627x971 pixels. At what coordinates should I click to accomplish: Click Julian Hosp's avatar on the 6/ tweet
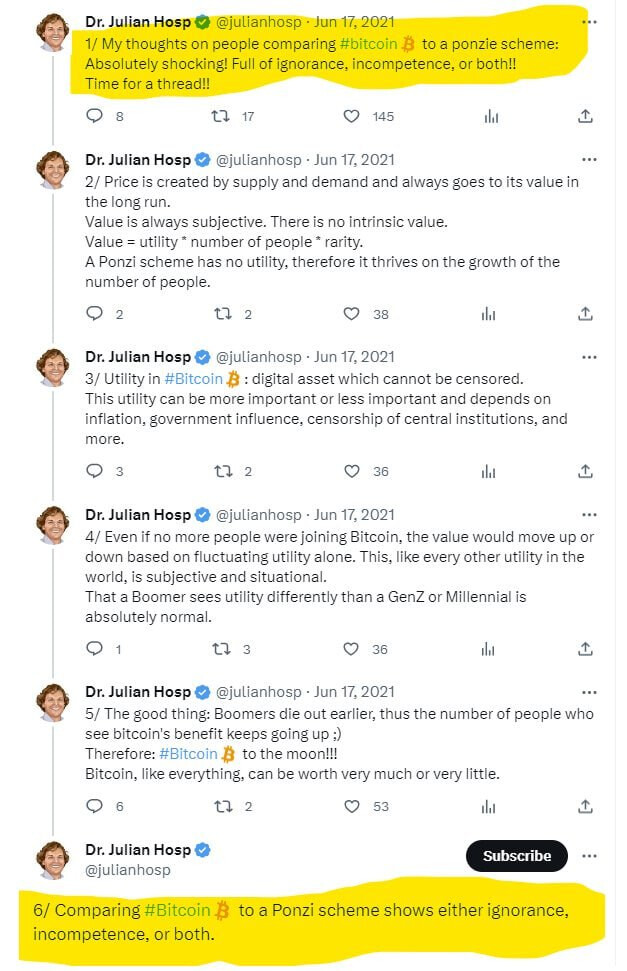[x=53, y=860]
